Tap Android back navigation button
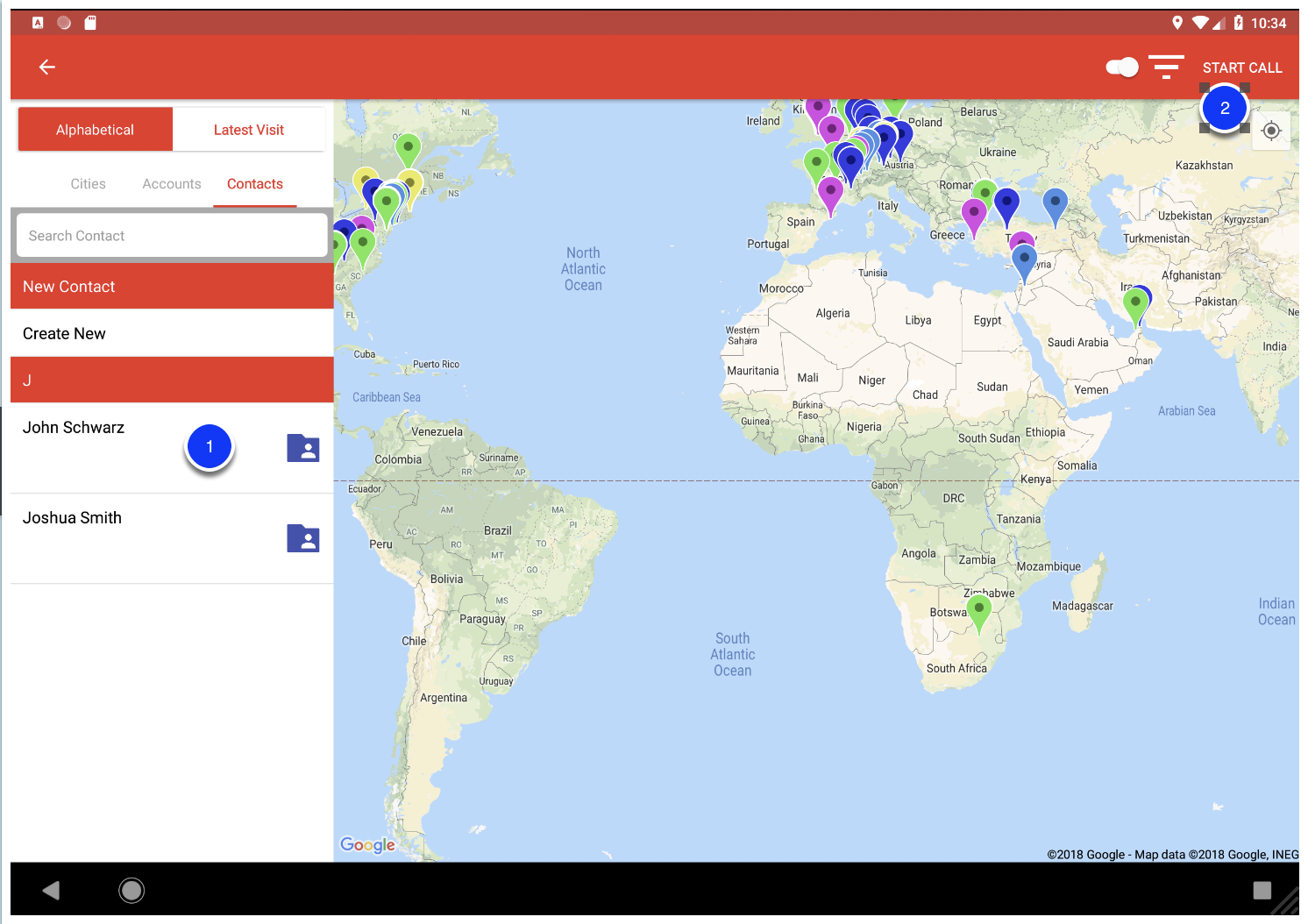The image size is (1308, 924). pos(51,891)
